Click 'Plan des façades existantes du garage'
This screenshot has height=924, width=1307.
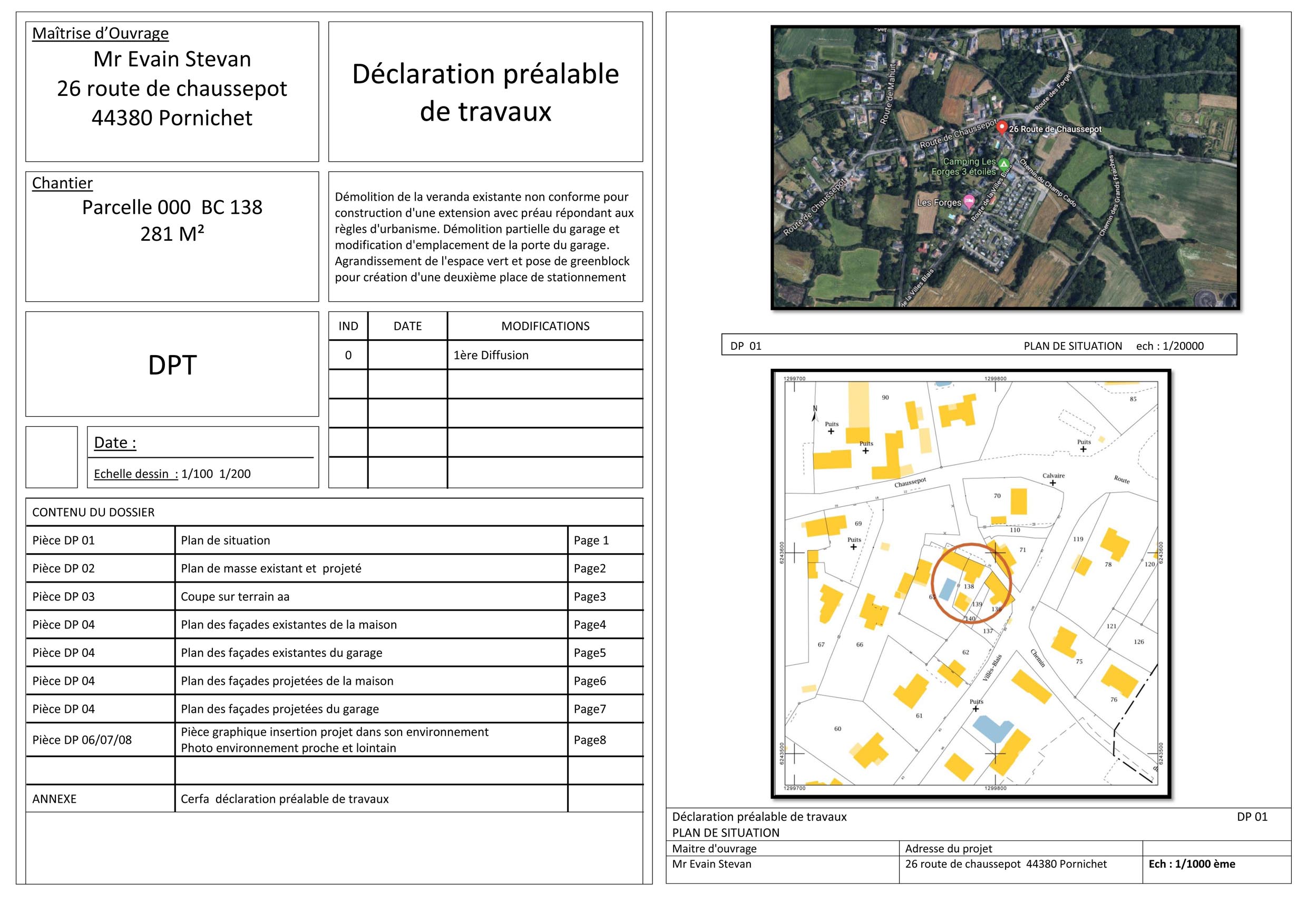281,653
